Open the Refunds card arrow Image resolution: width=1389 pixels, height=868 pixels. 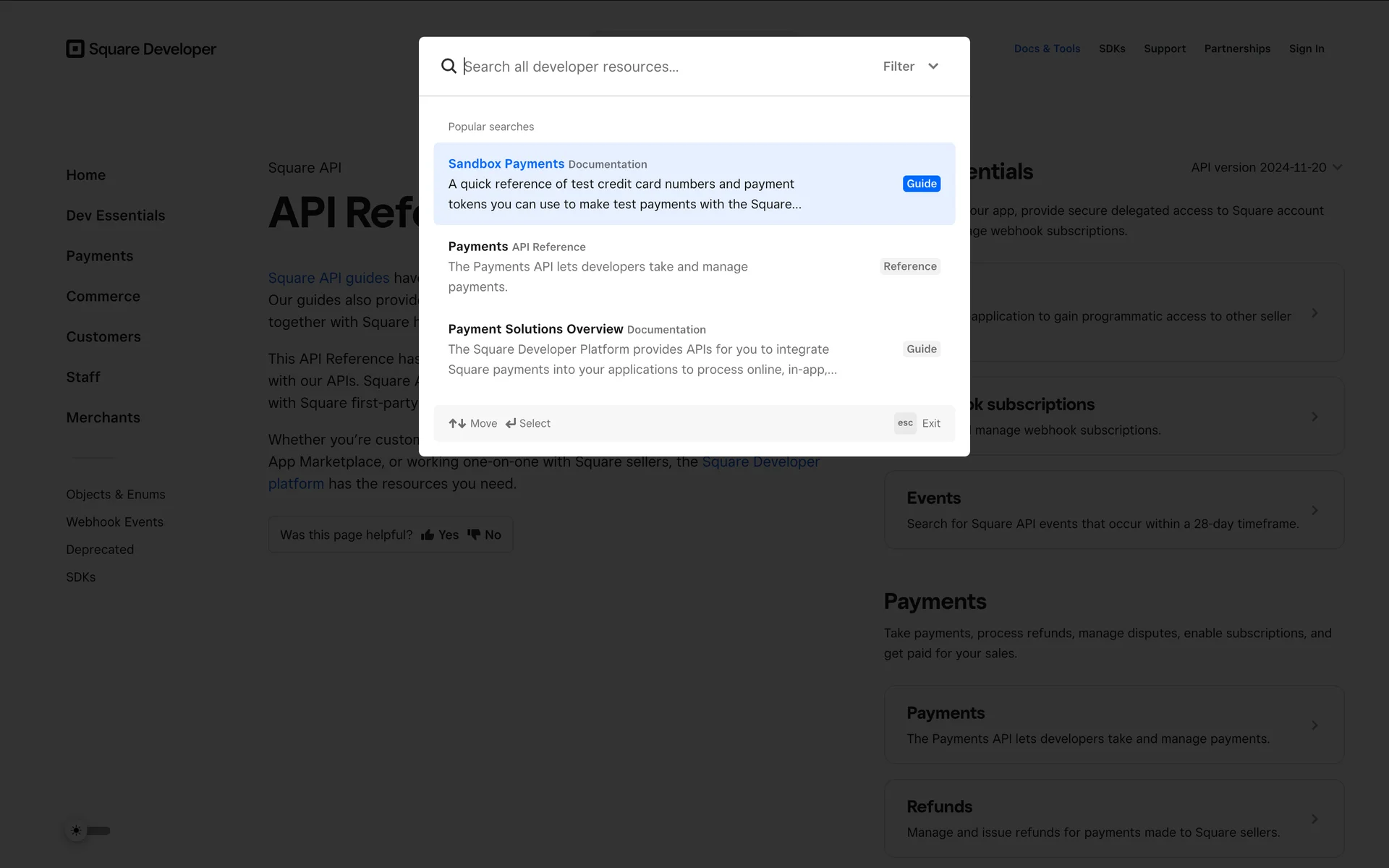click(x=1314, y=819)
